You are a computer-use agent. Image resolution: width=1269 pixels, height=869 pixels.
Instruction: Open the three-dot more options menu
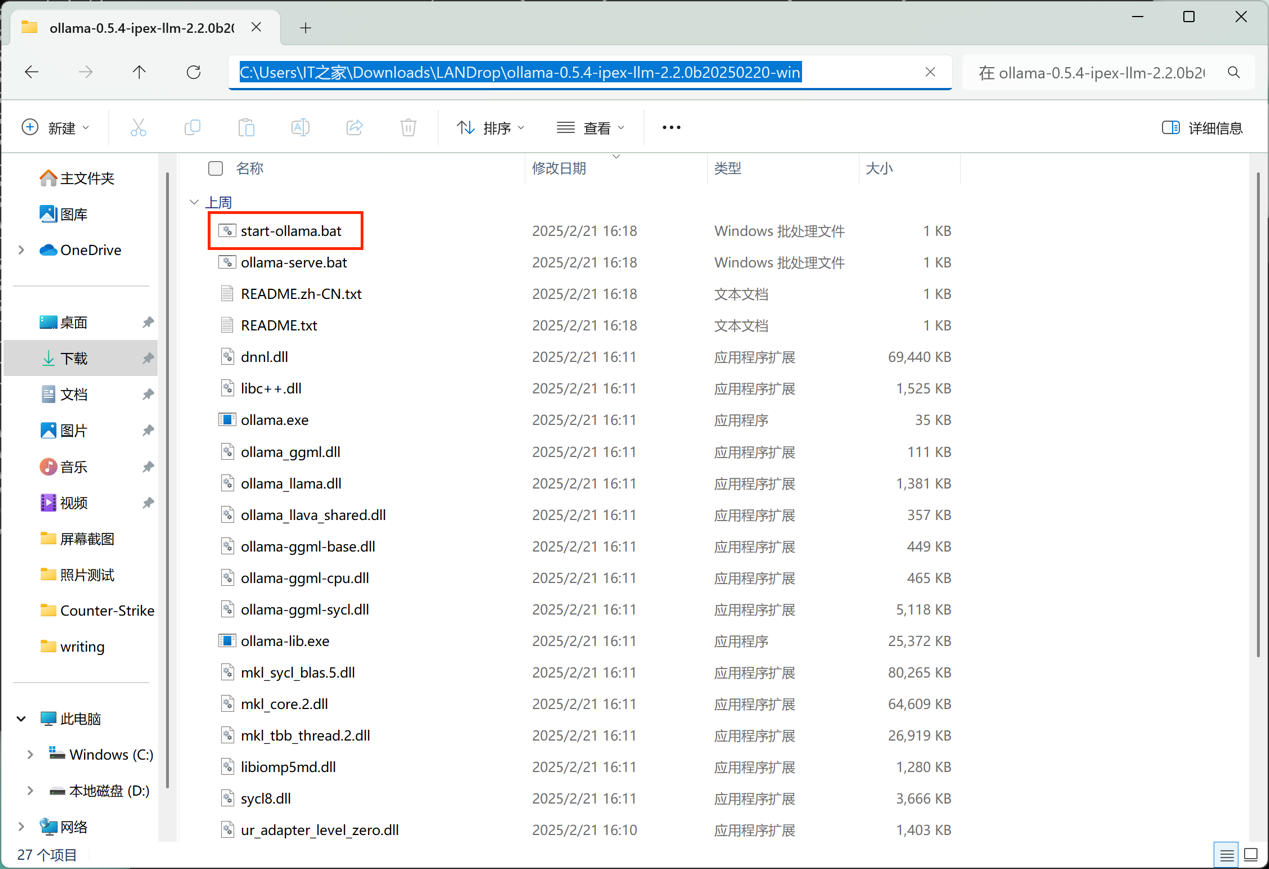click(671, 128)
